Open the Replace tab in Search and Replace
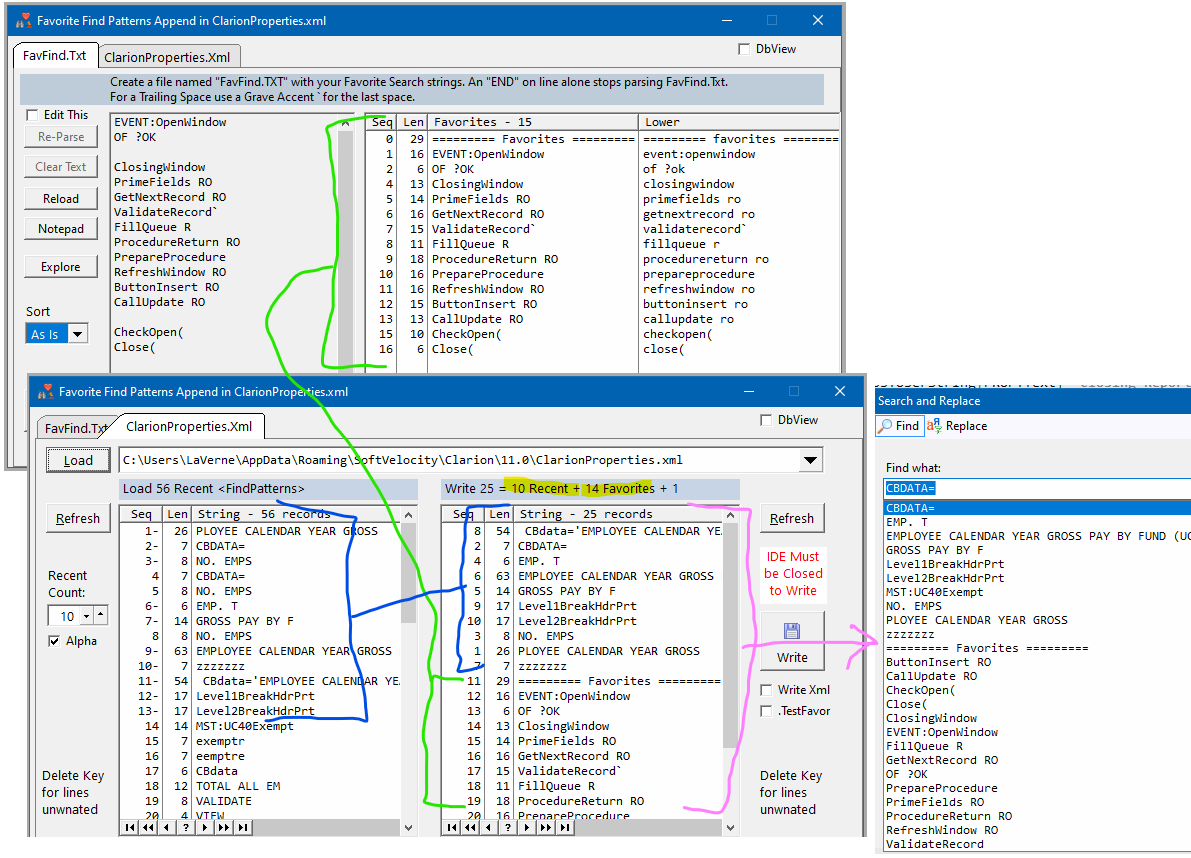Screen dimensions: 1191x858 [957, 426]
